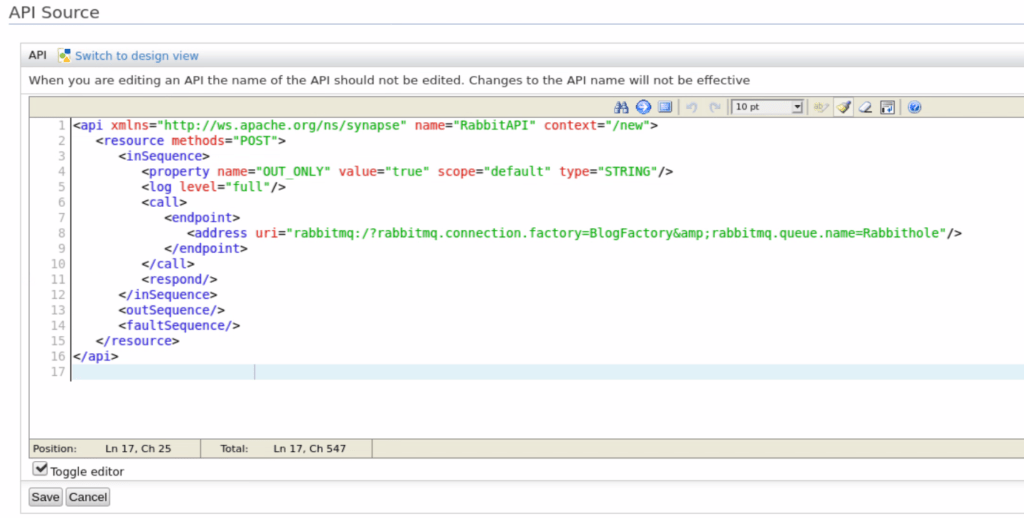Save the API source
Image resolution: width=1024 pixels, height=518 pixels.
(45, 497)
